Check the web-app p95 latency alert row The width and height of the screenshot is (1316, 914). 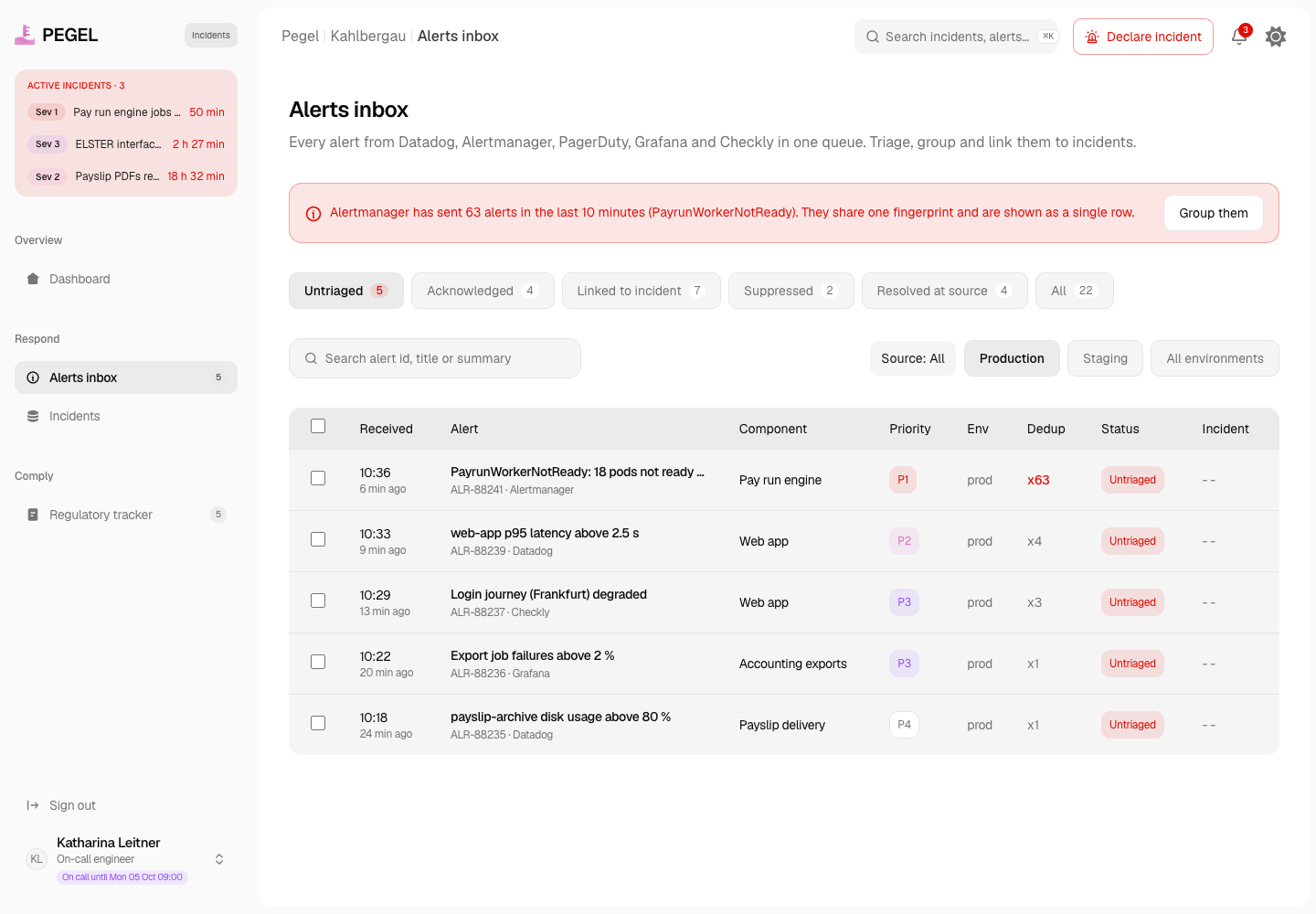click(318, 539)
